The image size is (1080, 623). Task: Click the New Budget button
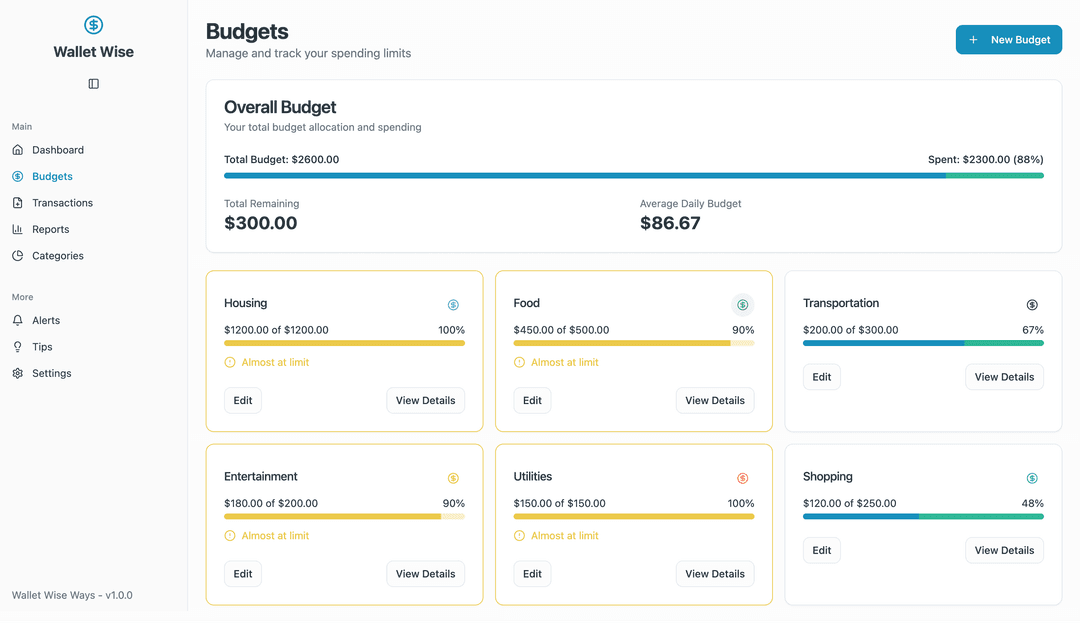tap(1008, 39)
